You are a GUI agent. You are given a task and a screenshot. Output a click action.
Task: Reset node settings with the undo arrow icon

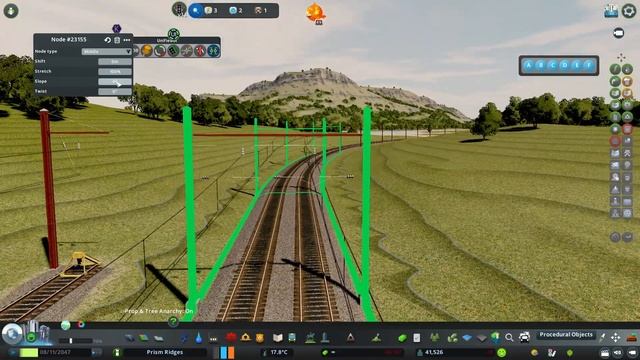(108, 40)
